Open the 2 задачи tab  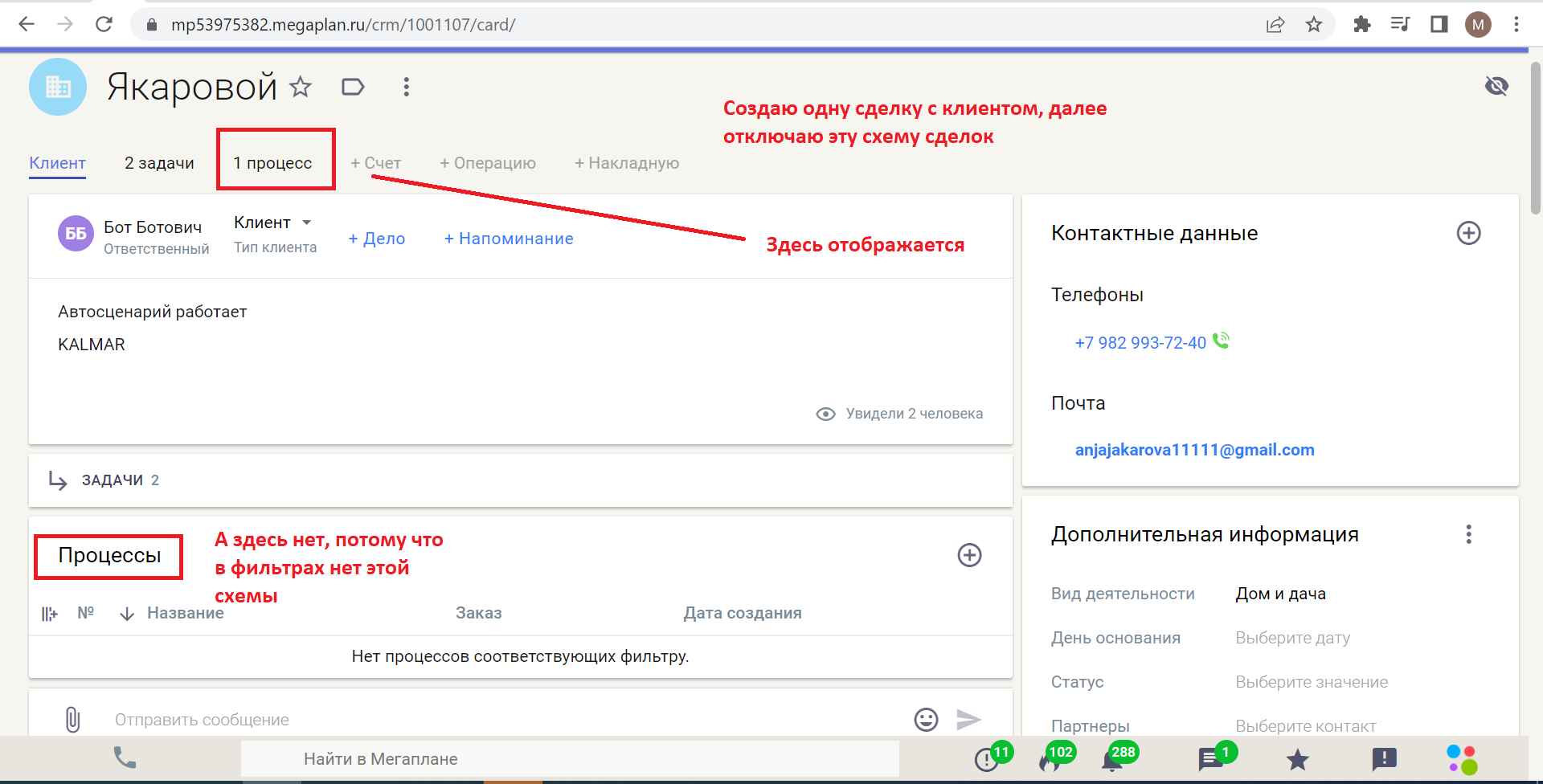pos(159,163)
